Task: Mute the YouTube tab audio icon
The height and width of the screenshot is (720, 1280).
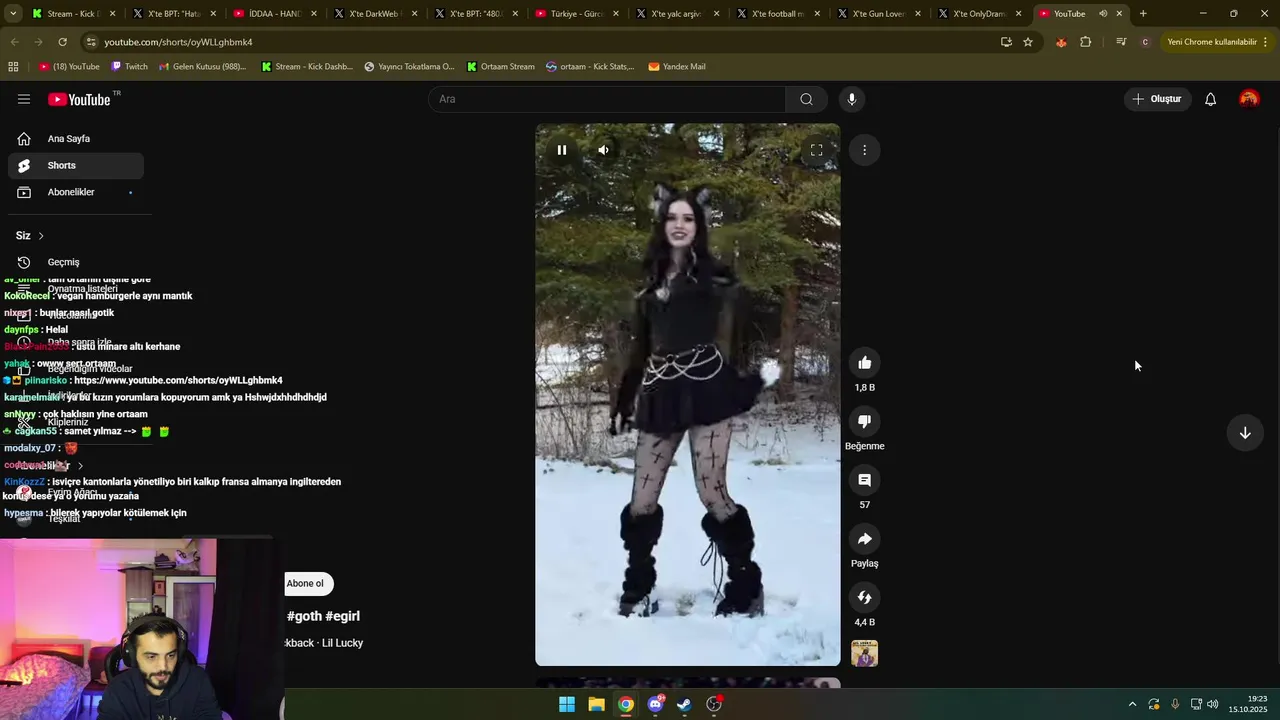Action: coord(1103,14)
